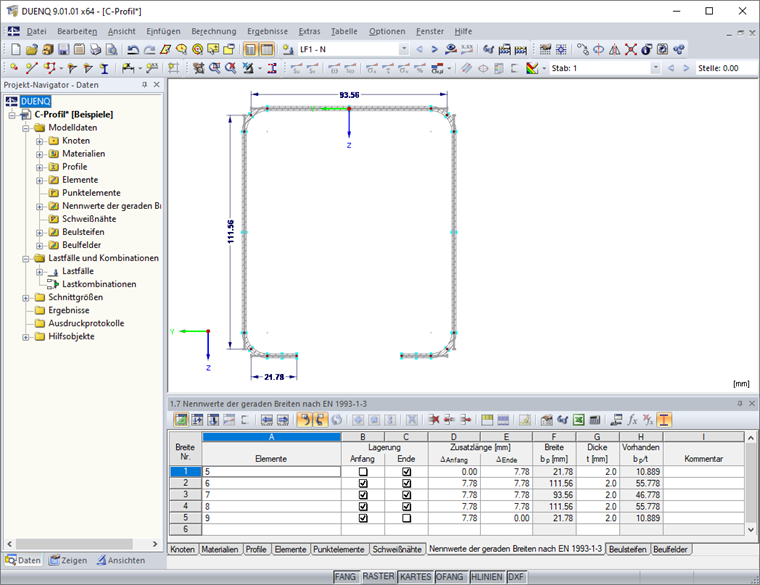
Task: Toggle the navigator panel display icon
Action: [251, 49]
